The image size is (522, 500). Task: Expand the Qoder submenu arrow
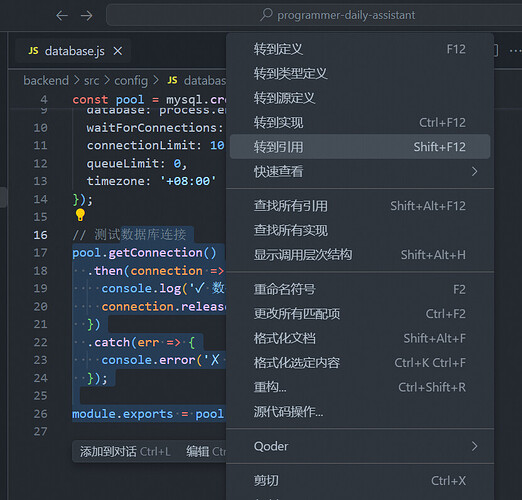[x=475, y=446]
